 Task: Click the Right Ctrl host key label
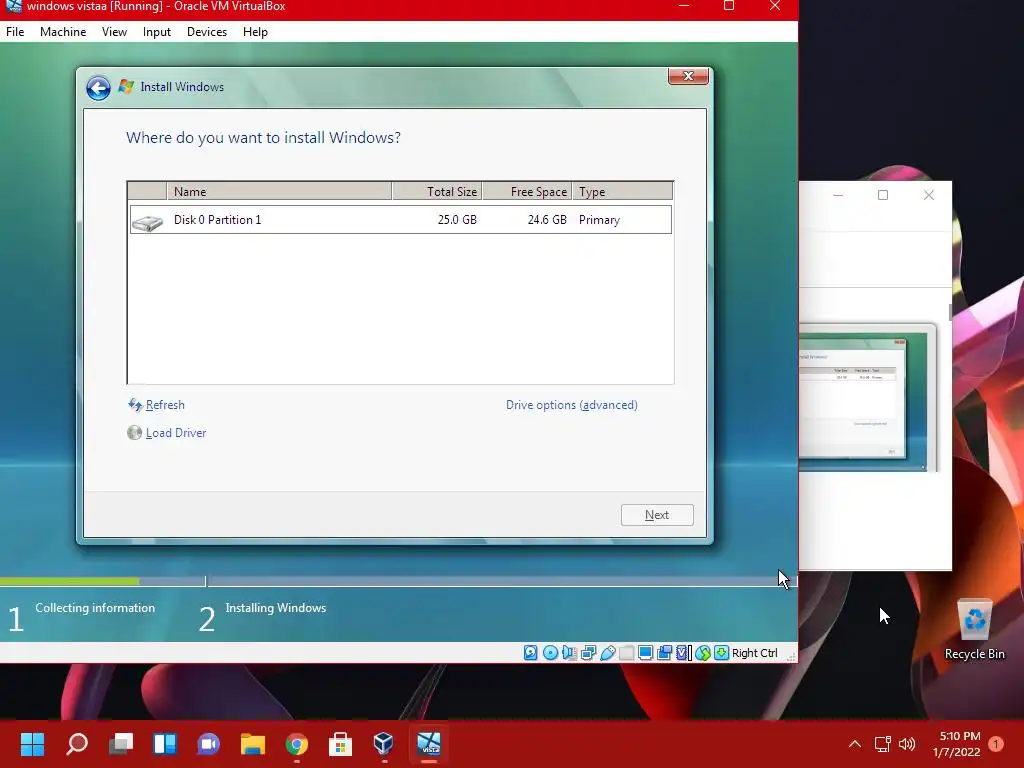[755, 653]
